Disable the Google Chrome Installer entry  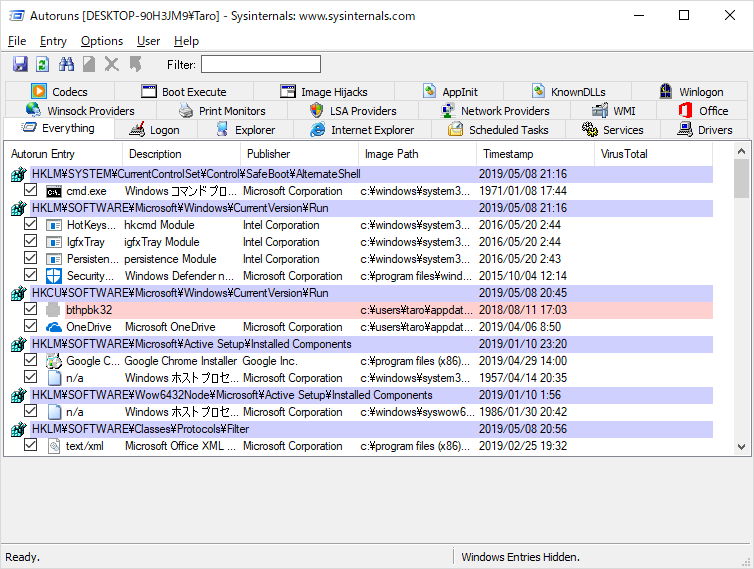[30, 360]
